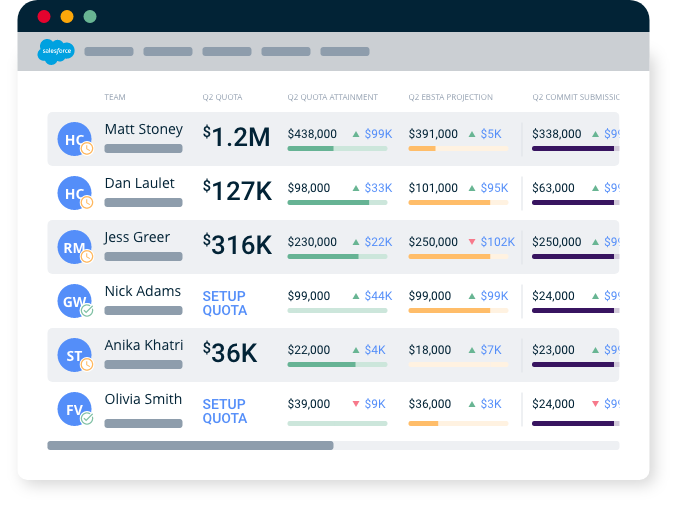Click Jess Greer's RM avatar

tap(73, 247)
